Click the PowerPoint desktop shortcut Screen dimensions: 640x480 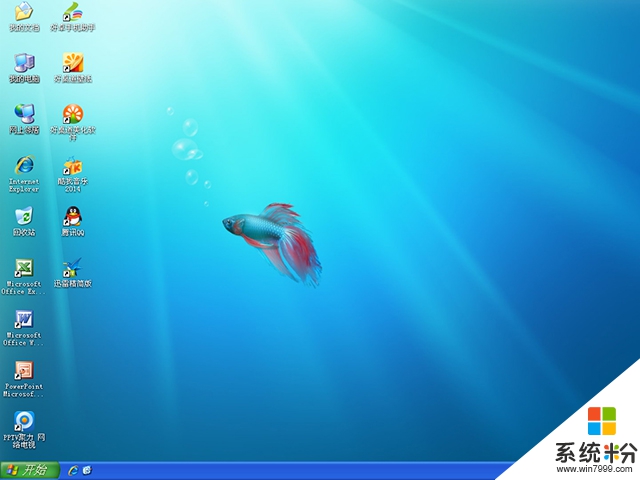tap(24, 371)
